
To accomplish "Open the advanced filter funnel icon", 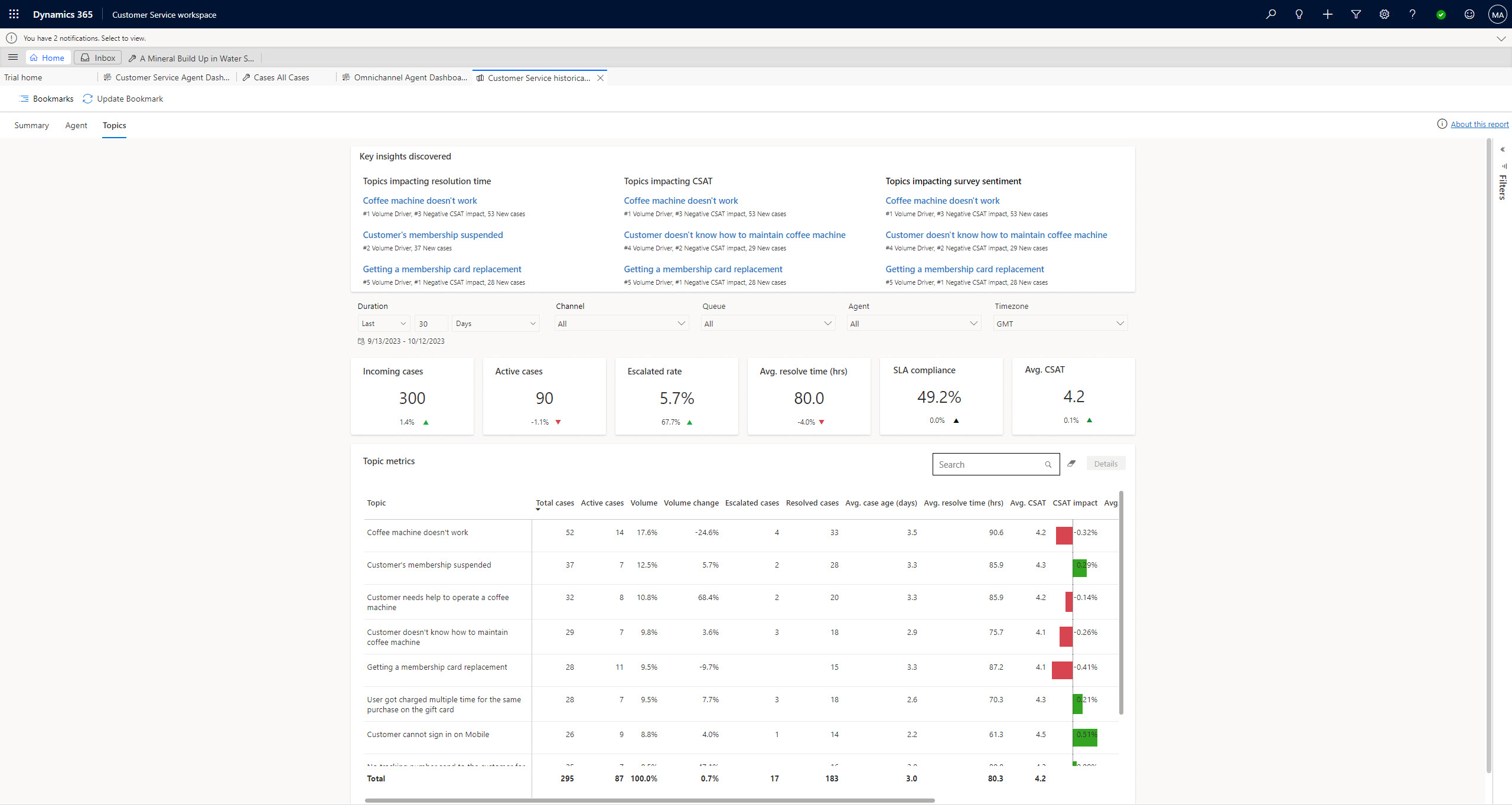I will [x=1355, y=14].
